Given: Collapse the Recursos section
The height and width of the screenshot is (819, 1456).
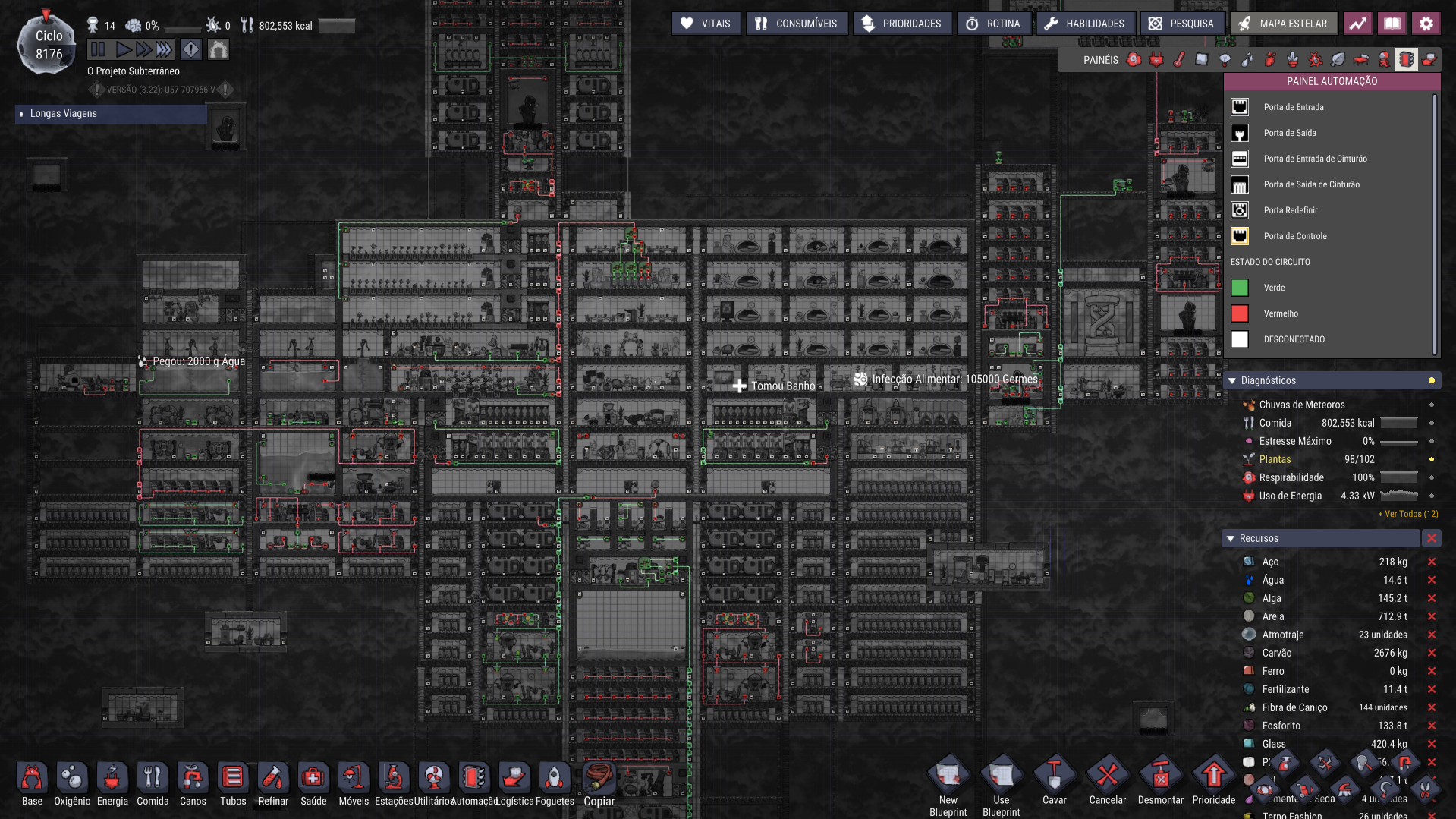Looking at the screenshot, I should 1231,538.
